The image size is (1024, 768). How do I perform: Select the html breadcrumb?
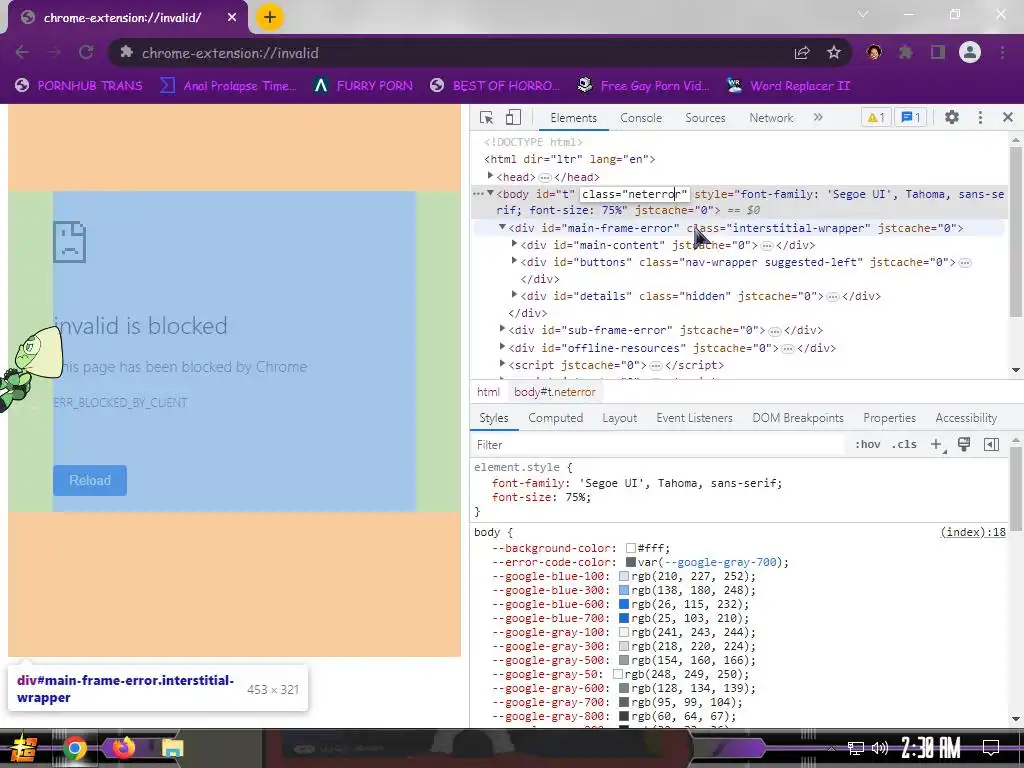(488, 392)
